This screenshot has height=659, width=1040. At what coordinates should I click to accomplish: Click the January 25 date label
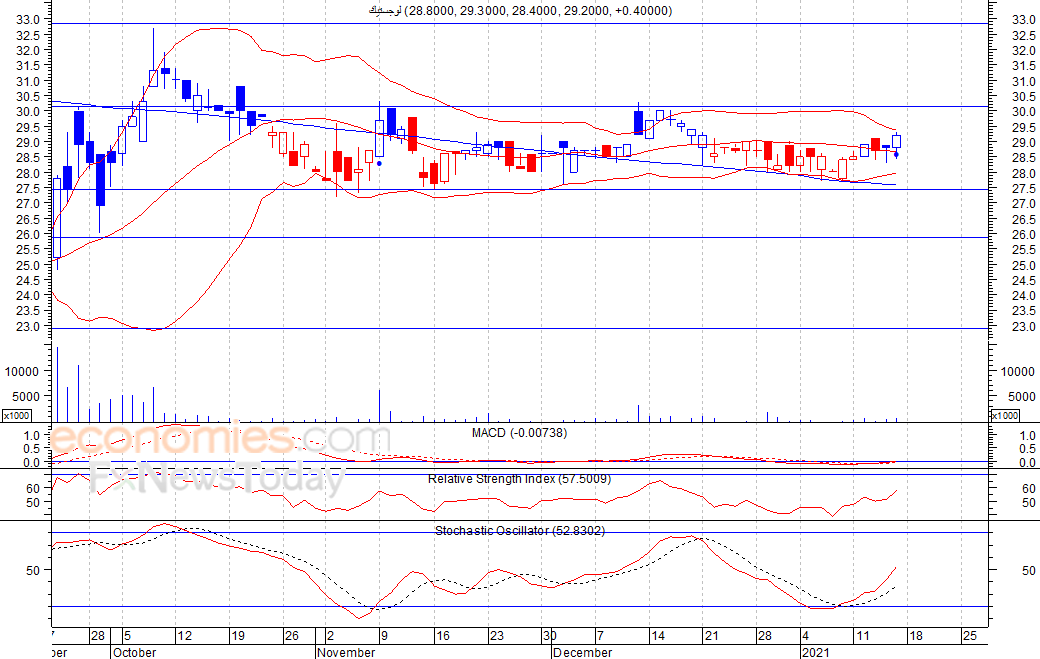[x=970, y=636]
